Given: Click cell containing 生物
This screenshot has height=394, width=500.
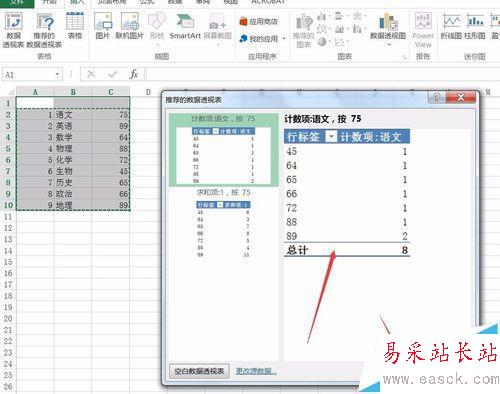Looking at the screenshot, I should (73, 171).
